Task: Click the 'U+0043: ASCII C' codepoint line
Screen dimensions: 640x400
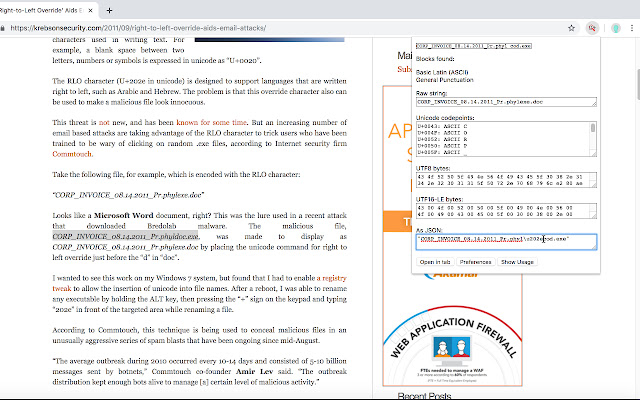Action: (442, 127)
